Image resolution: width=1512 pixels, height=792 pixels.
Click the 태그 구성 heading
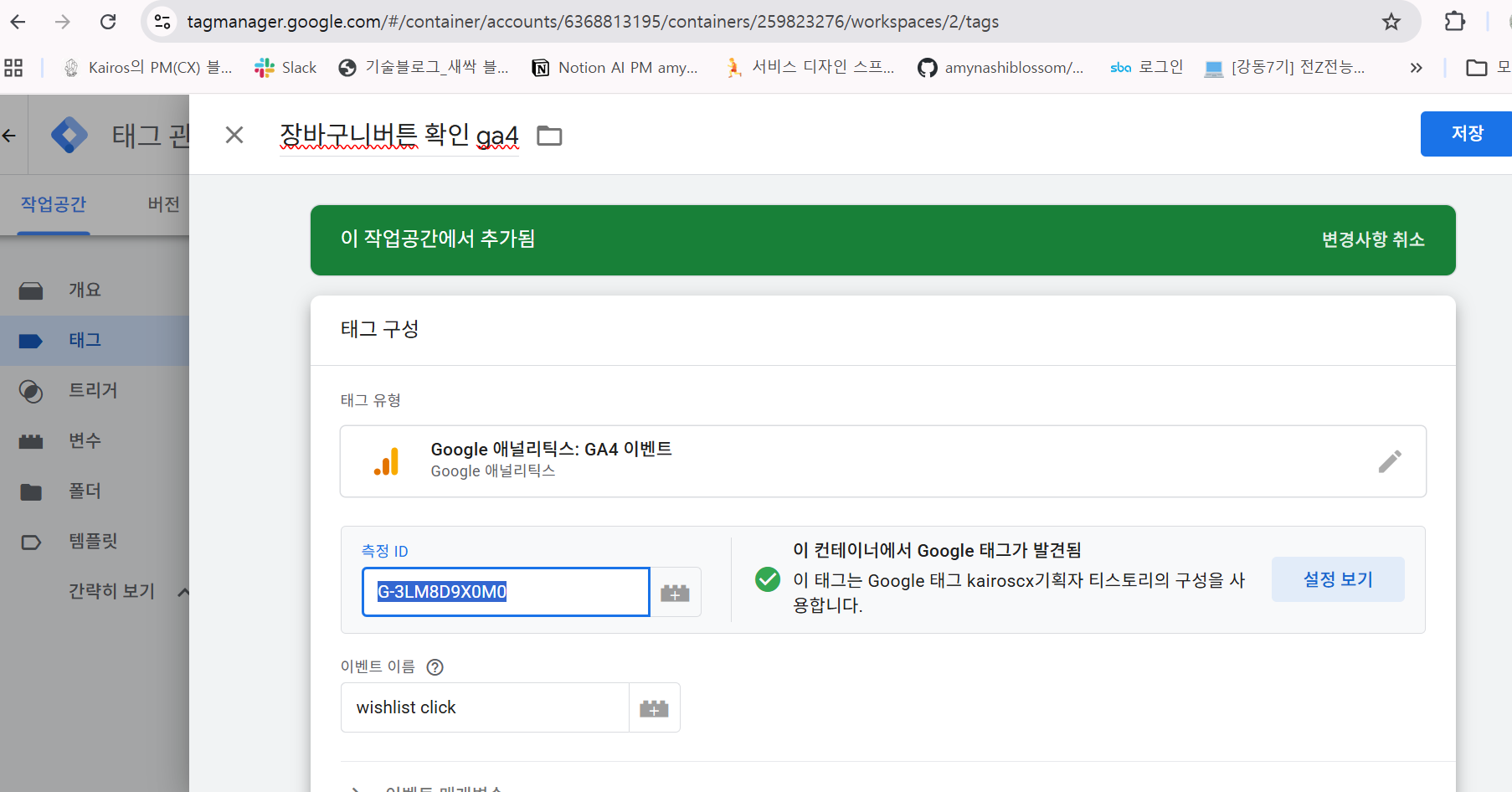point(379,329)
